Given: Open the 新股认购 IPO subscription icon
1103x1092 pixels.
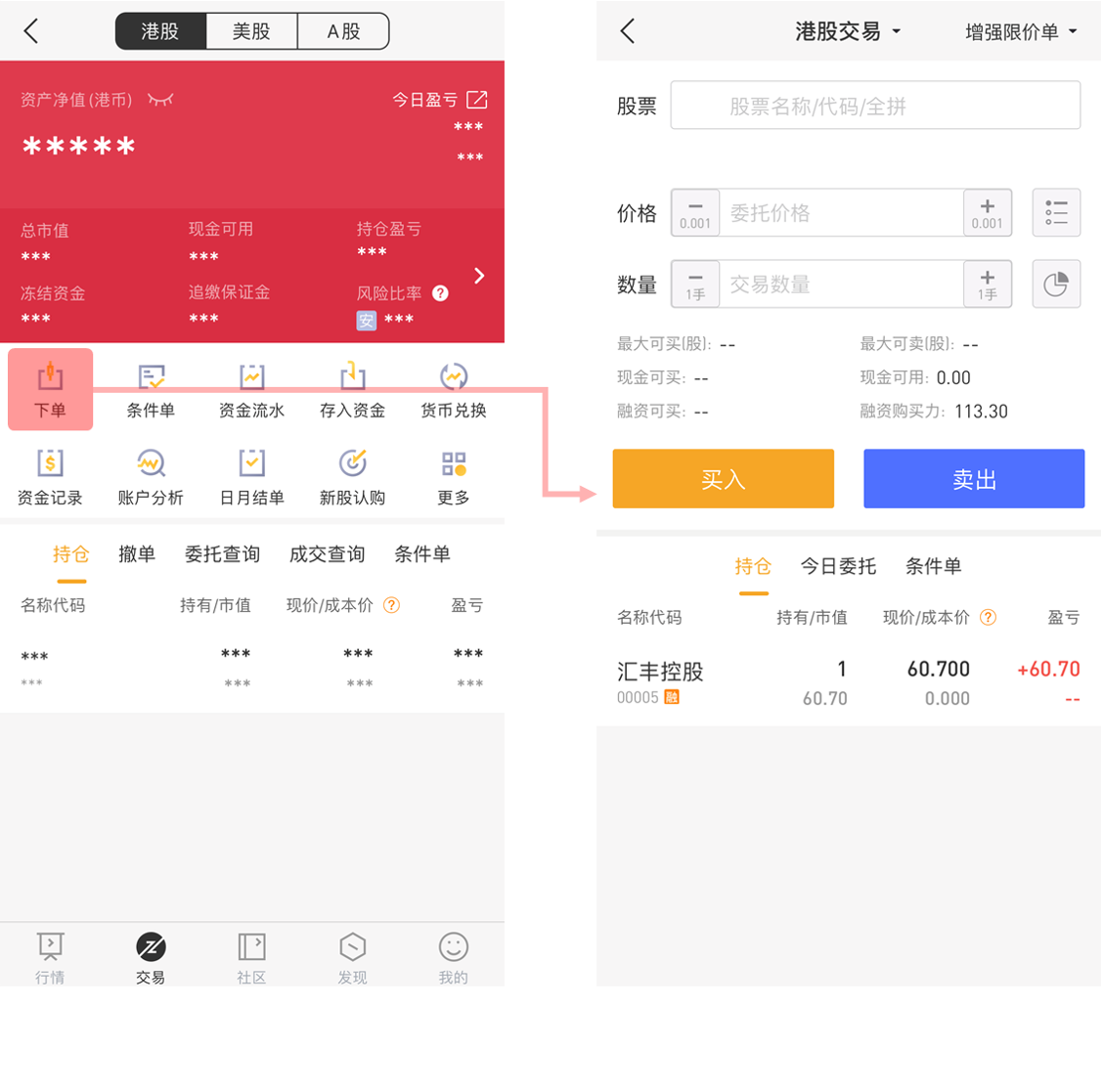Looking at the screenshot, I should [x=352, y=477].
